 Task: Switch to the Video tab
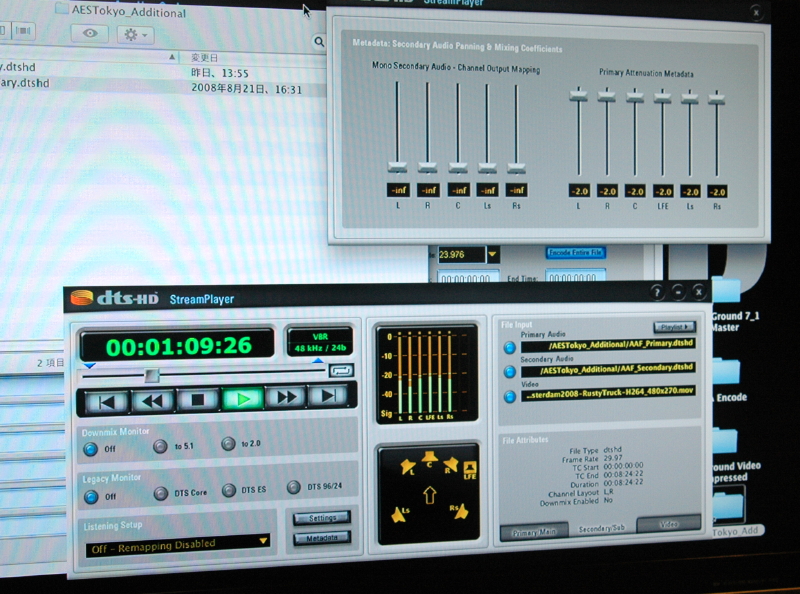point(667,524)
